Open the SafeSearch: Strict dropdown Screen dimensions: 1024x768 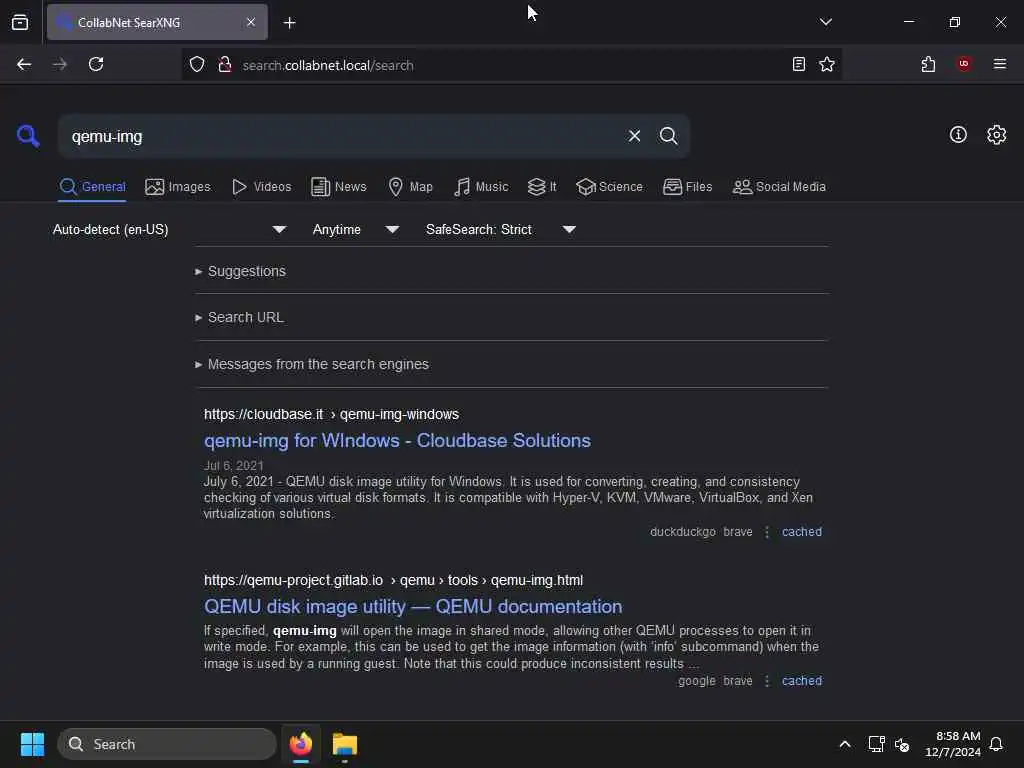point(500,229)
